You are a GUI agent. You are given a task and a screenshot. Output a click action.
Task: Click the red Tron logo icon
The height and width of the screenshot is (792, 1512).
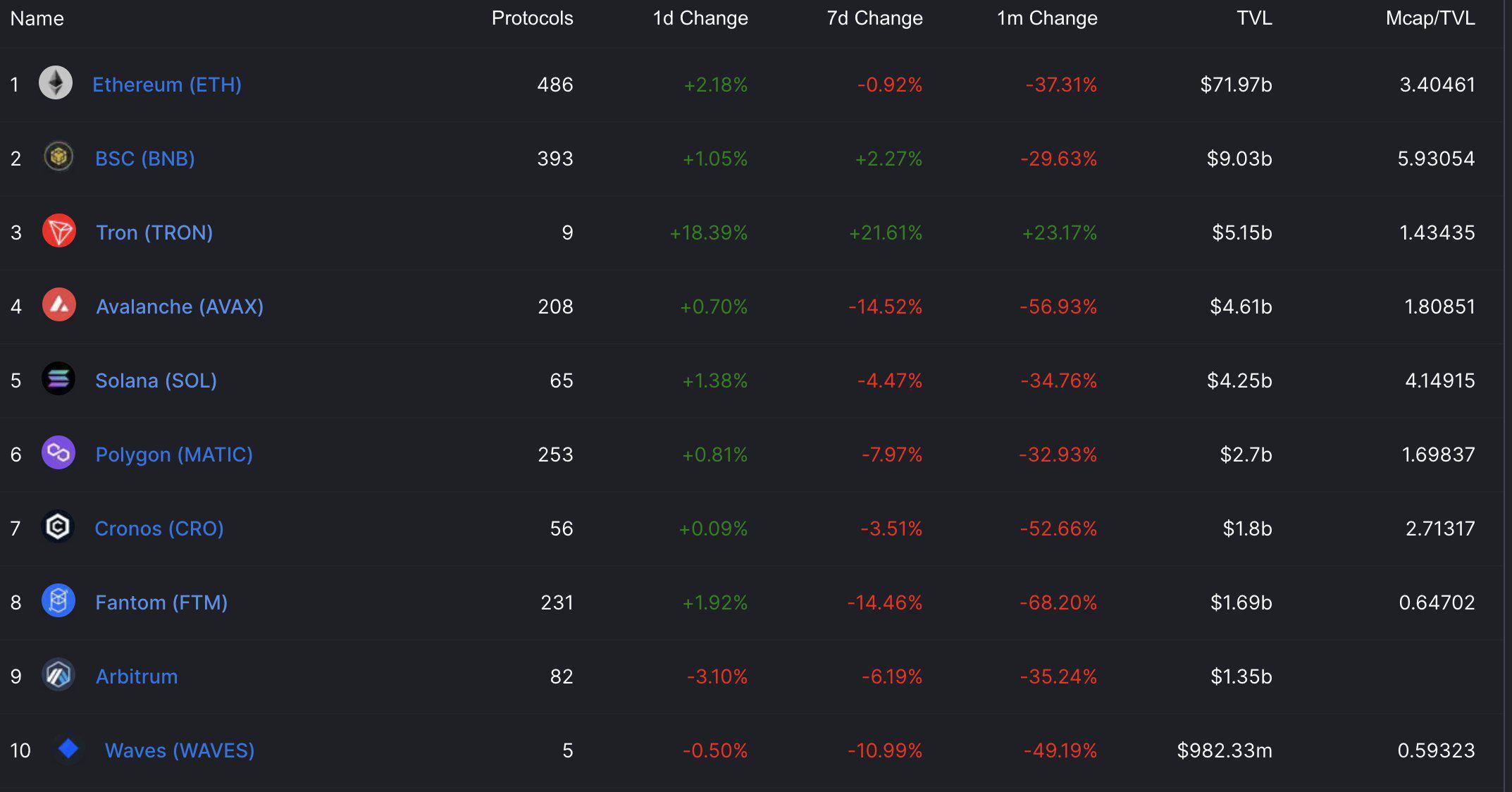click(59, 231)
